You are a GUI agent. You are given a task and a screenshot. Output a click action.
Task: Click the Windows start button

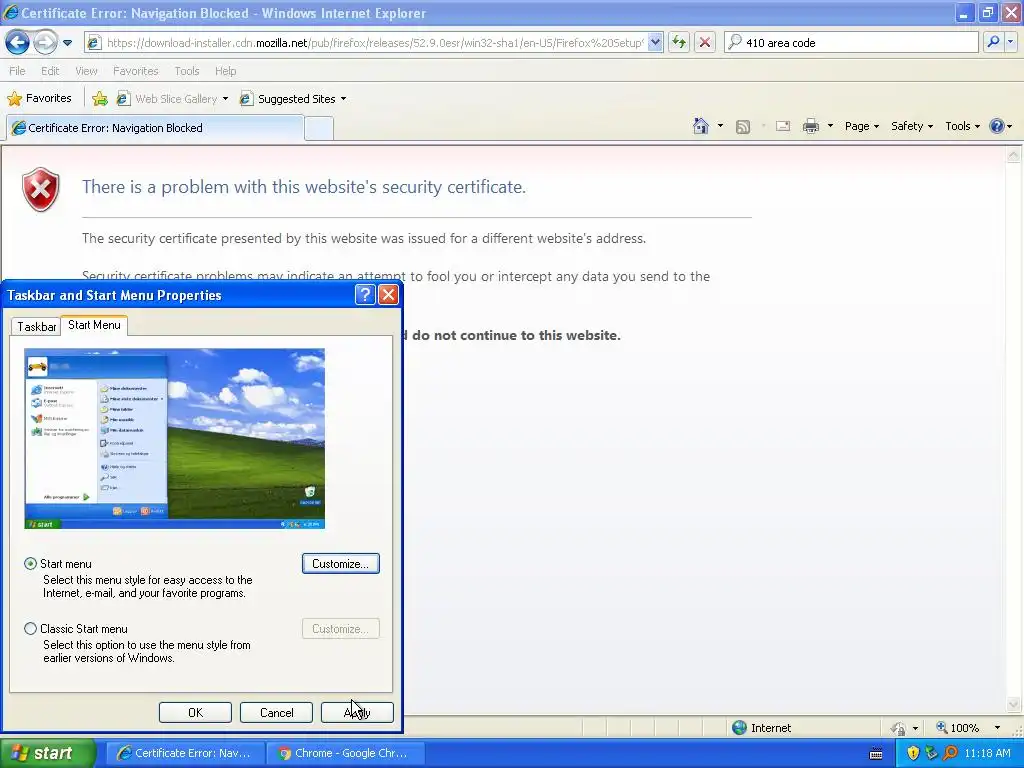click(x=47, y=753)
